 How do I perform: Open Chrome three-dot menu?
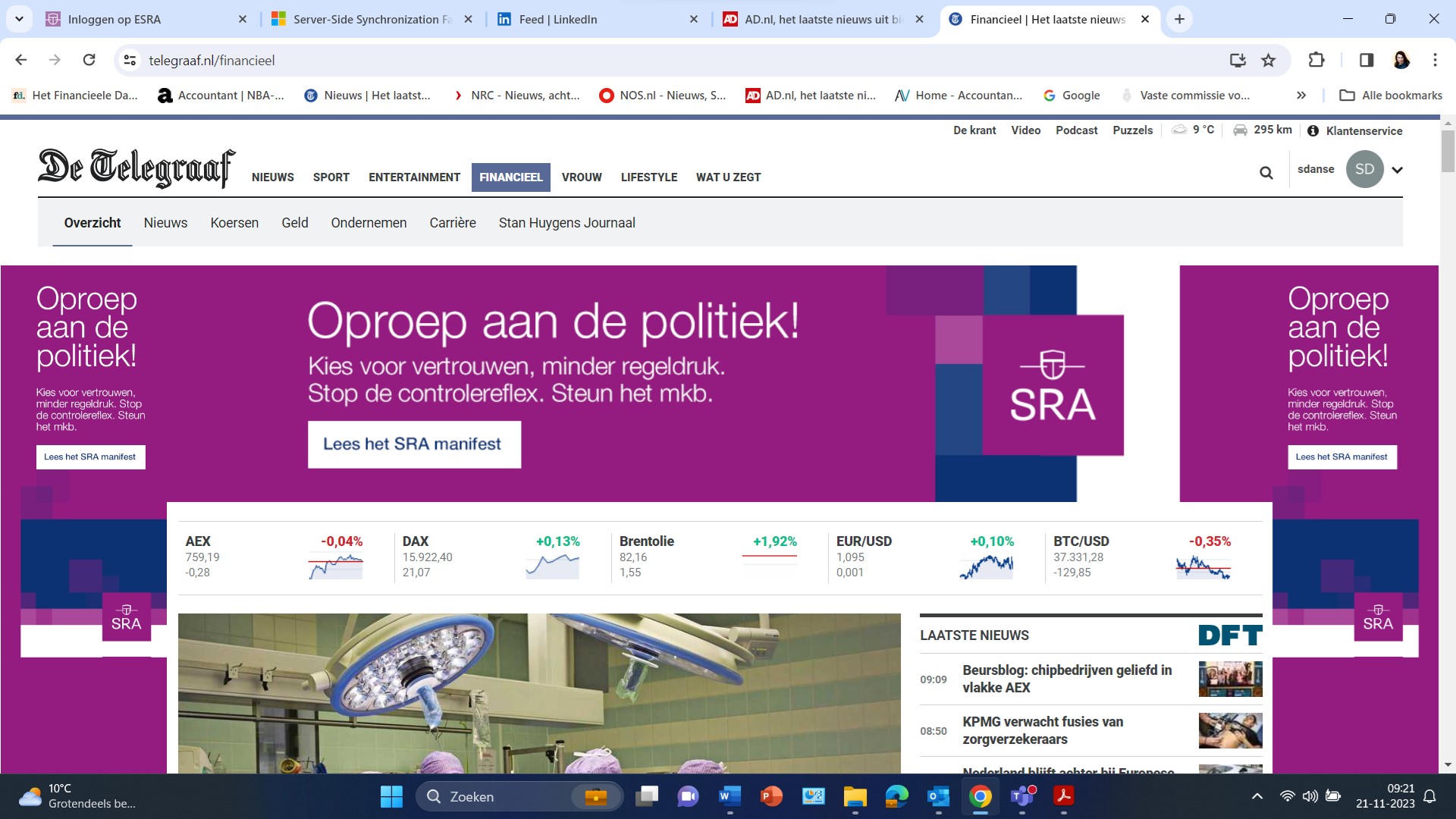[x=1435, y=60]
